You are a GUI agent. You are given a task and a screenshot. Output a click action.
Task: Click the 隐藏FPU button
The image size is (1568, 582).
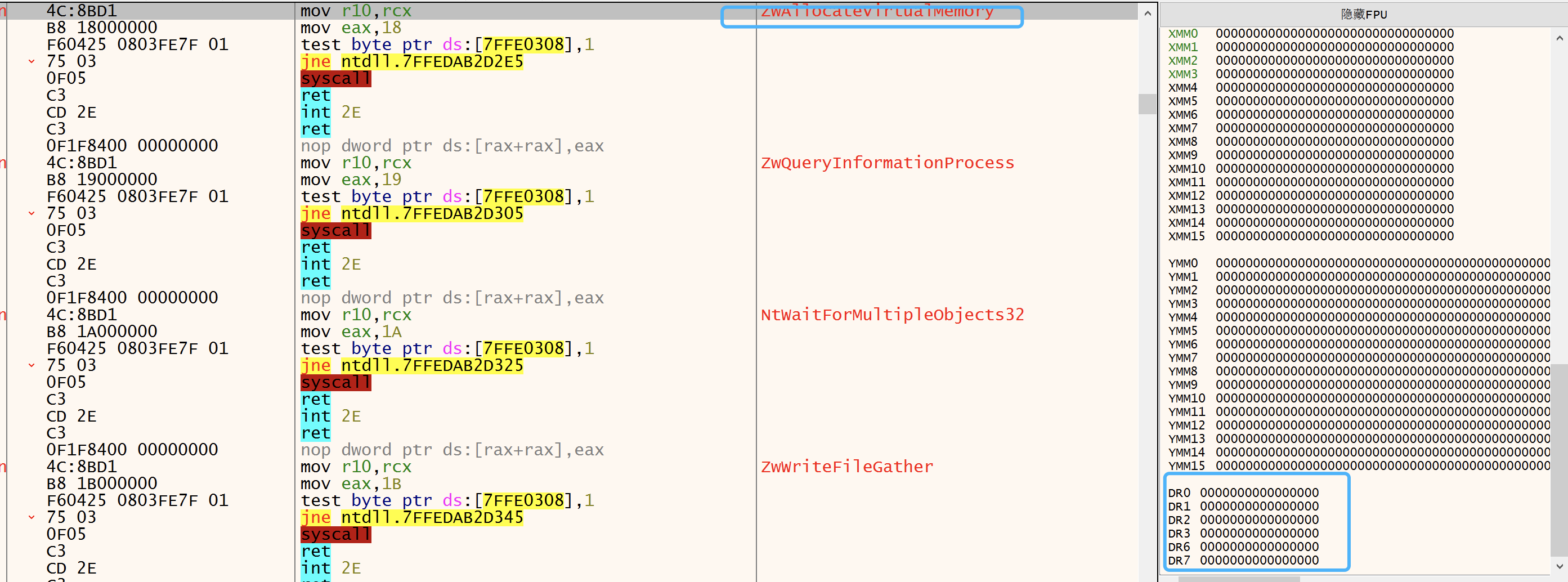coord(1364,14)
